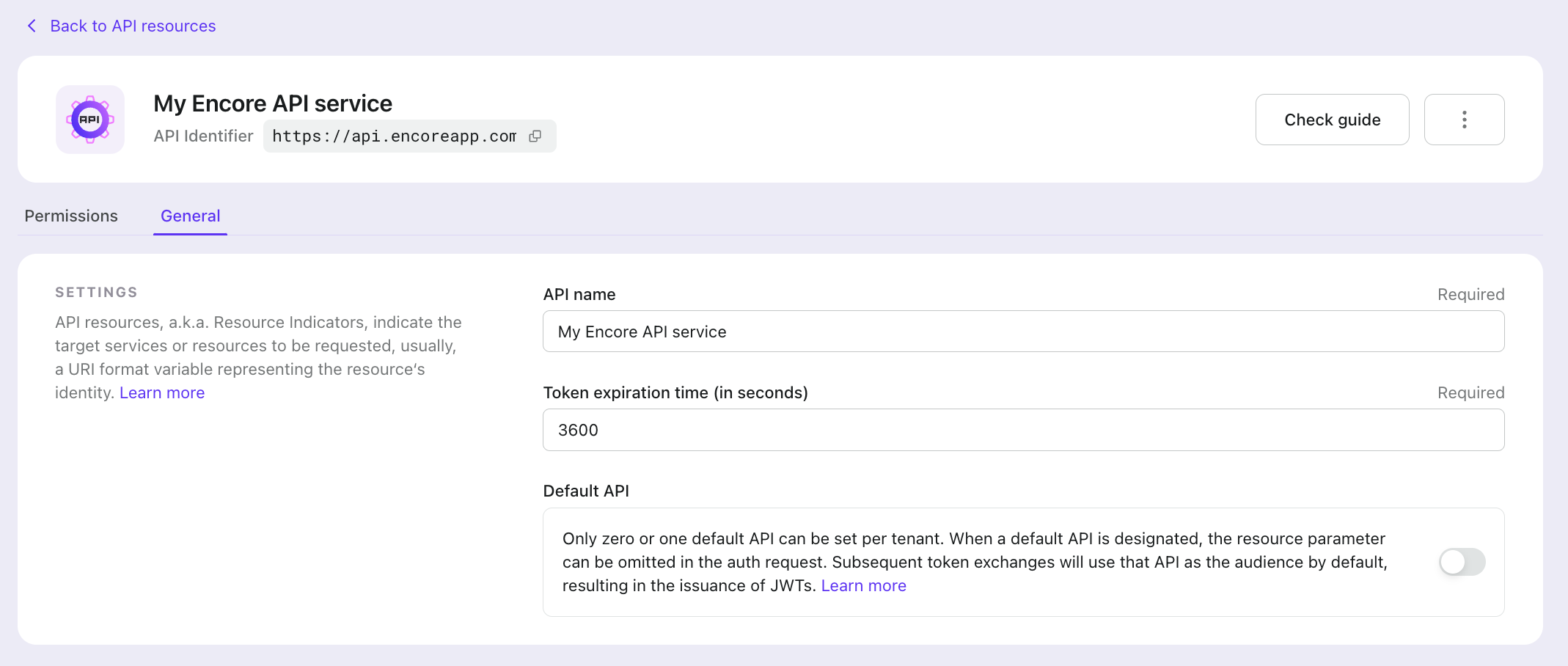The height and width of the screenshot is (666, 1568).
Task: Open Learn more link under Settings description
Action: click(162, 392)
